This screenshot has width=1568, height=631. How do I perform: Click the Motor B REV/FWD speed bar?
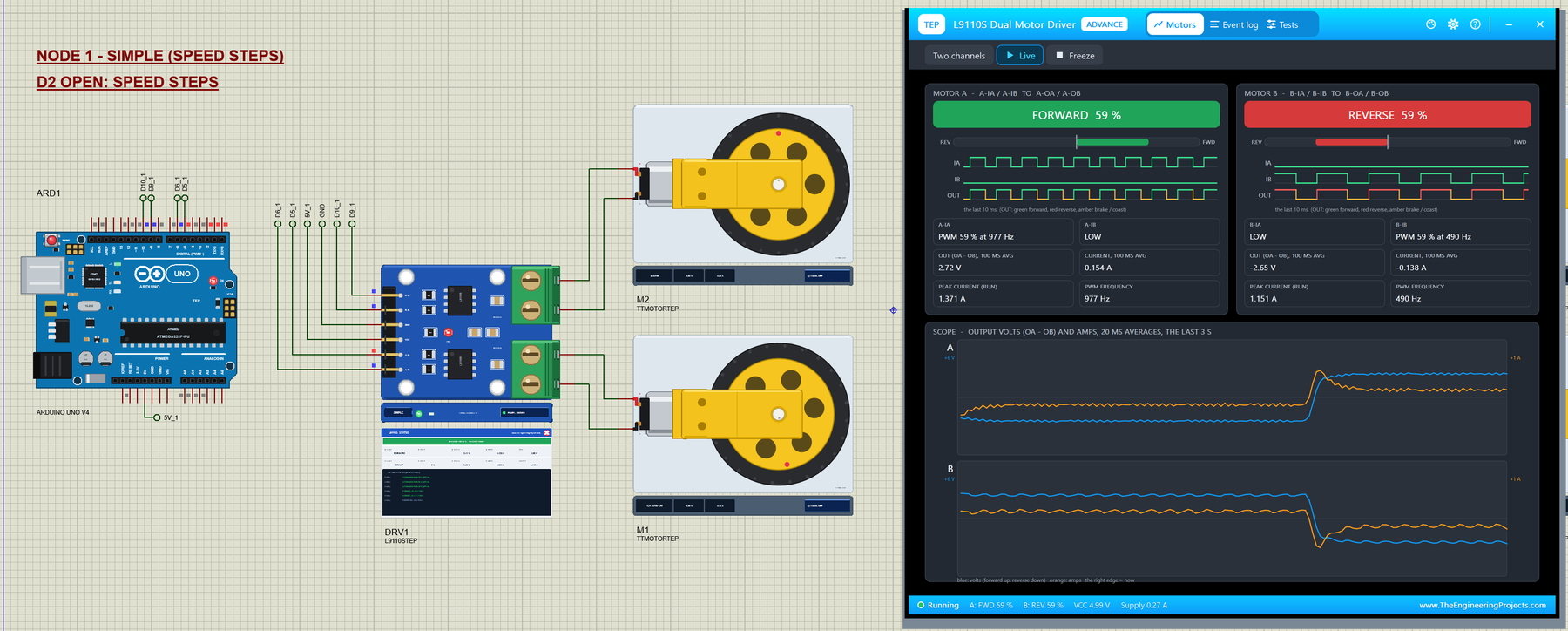pyautogui.click(x=1387, y=142)
